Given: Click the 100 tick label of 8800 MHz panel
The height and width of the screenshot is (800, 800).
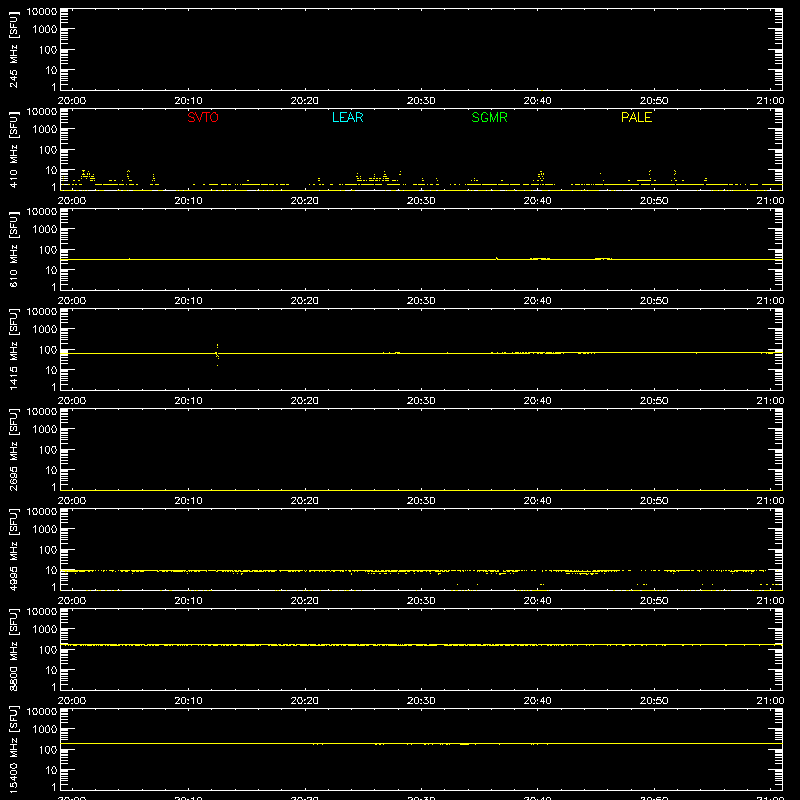Looking at the screenshot, I should coord(48,650).
